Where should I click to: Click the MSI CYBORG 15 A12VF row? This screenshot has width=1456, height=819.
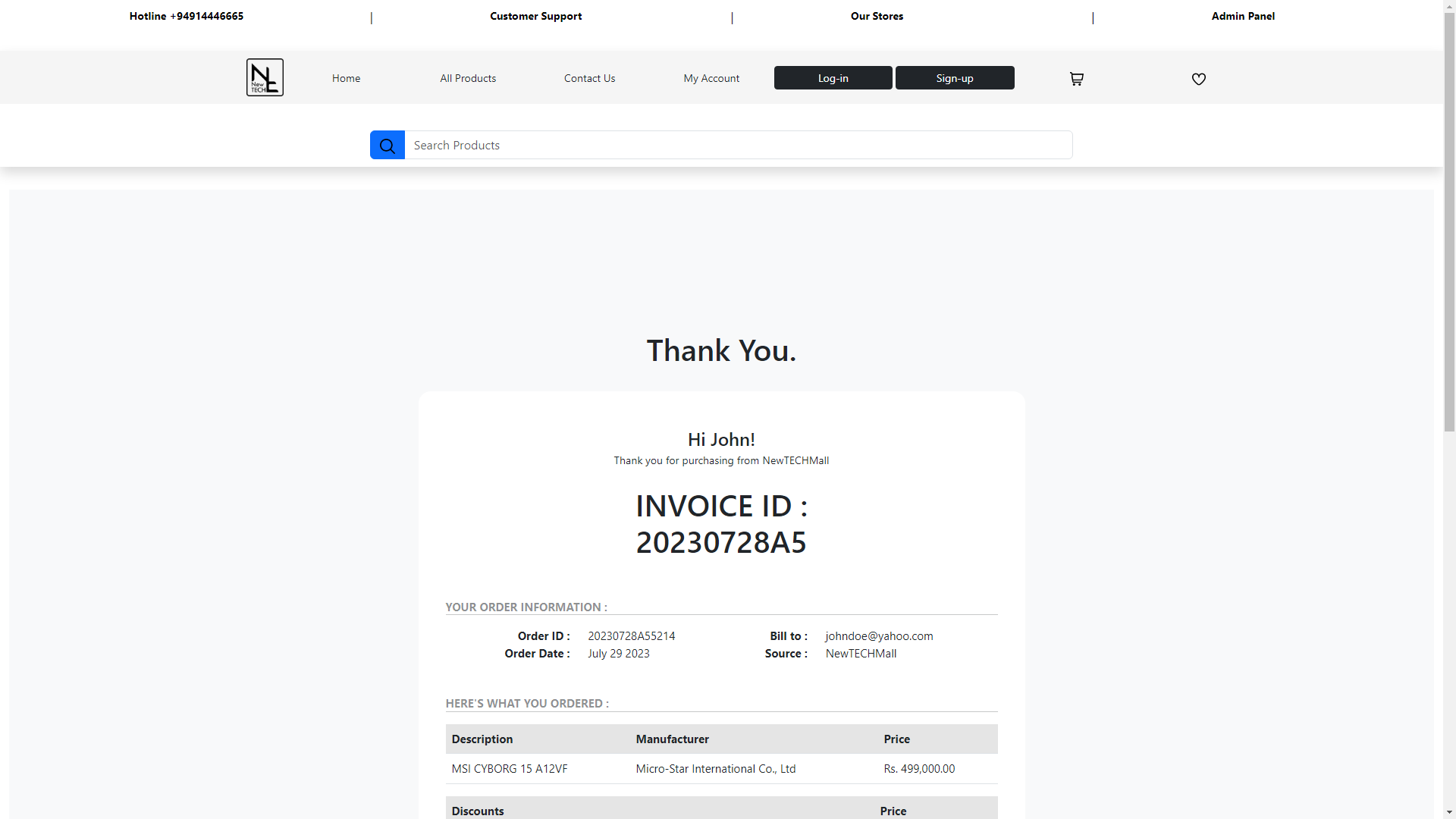click(510, 769)
